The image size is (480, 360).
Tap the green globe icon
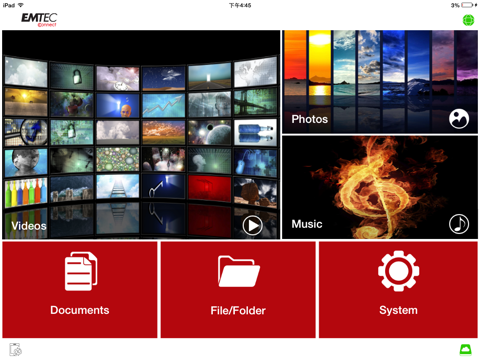(x=468, y=20)
